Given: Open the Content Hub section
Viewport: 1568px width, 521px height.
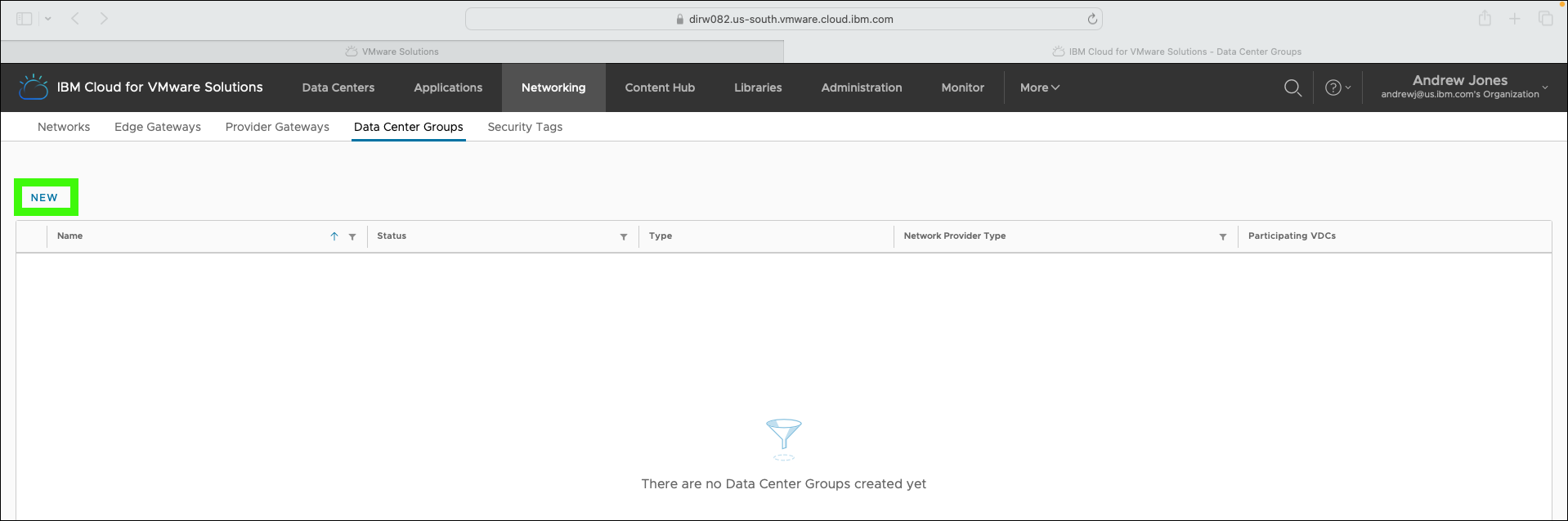Looking at the screenshot, I should [x=660, y=88].
